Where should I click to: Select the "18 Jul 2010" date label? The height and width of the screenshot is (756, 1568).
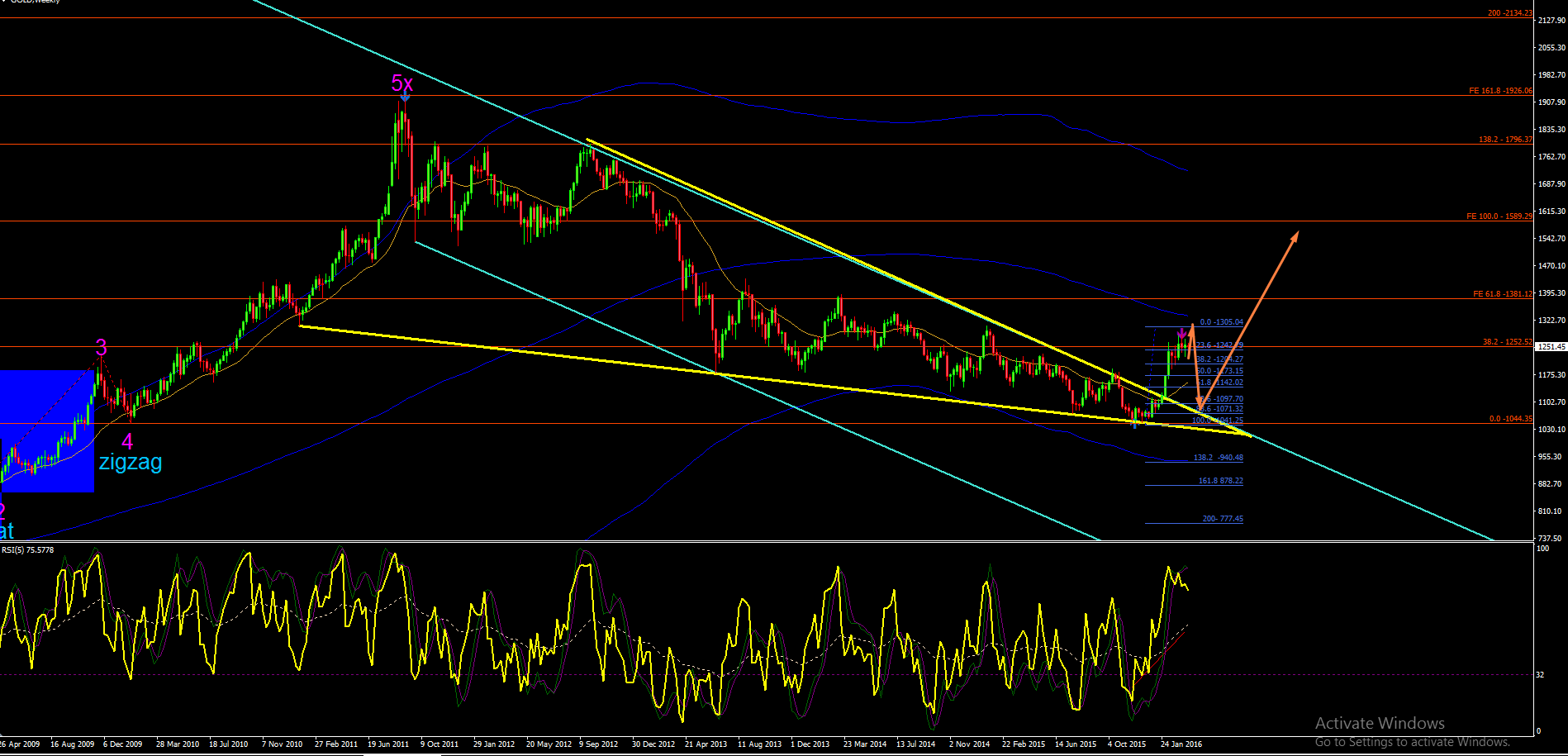point(229,744)
